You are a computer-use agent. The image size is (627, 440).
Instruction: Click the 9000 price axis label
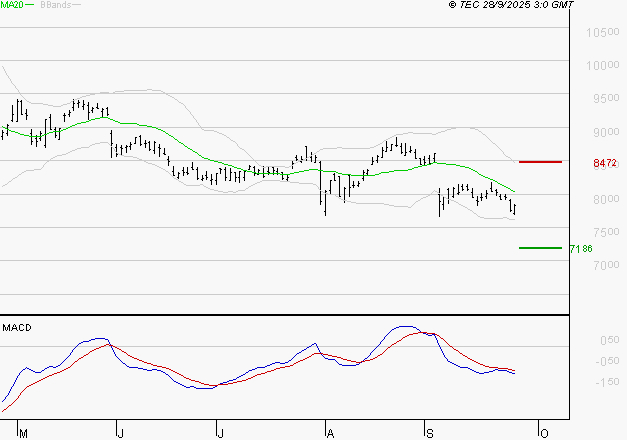[x=606, y=132]
